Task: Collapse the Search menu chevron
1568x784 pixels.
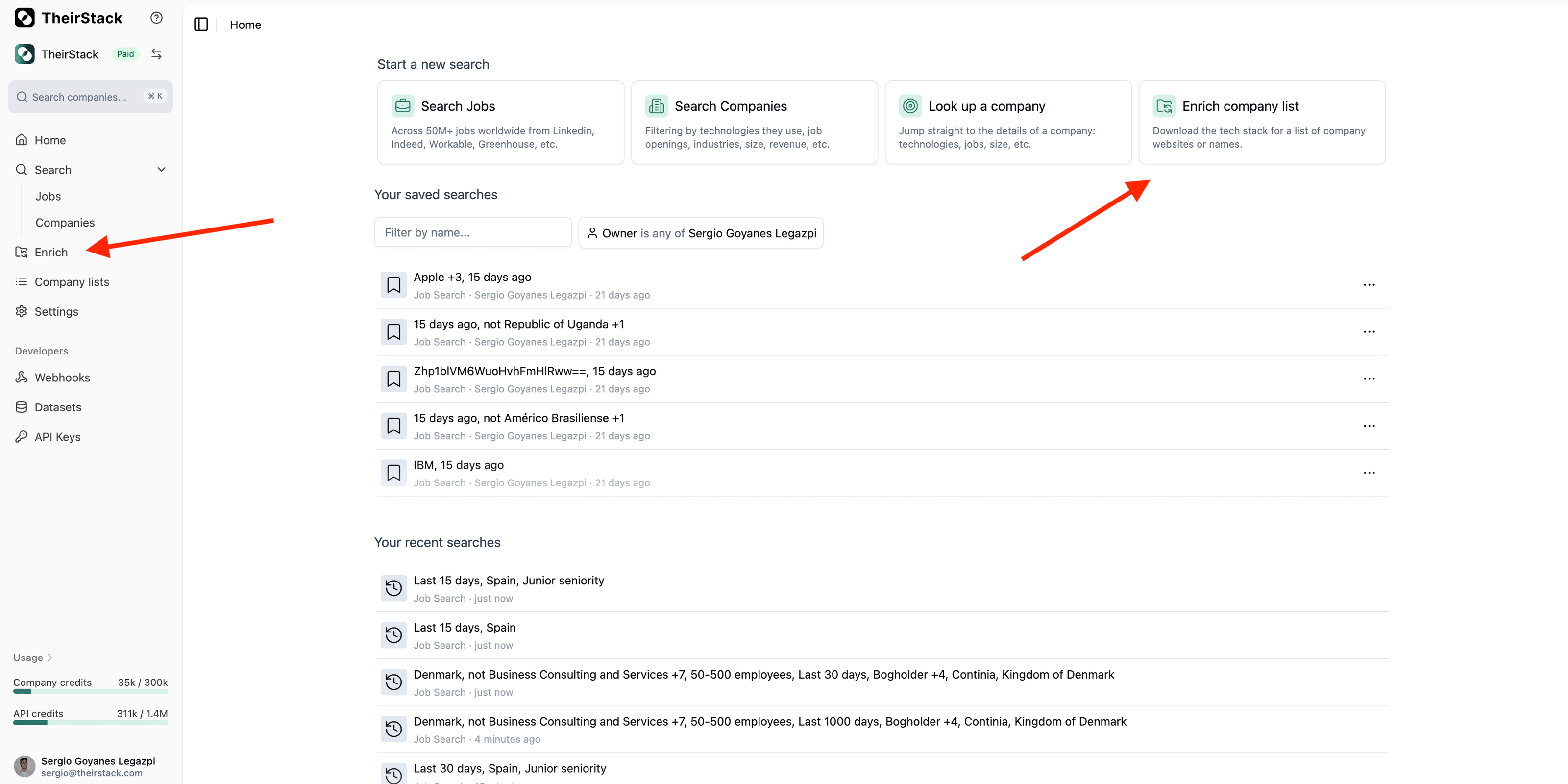Action: click(161, 169)
